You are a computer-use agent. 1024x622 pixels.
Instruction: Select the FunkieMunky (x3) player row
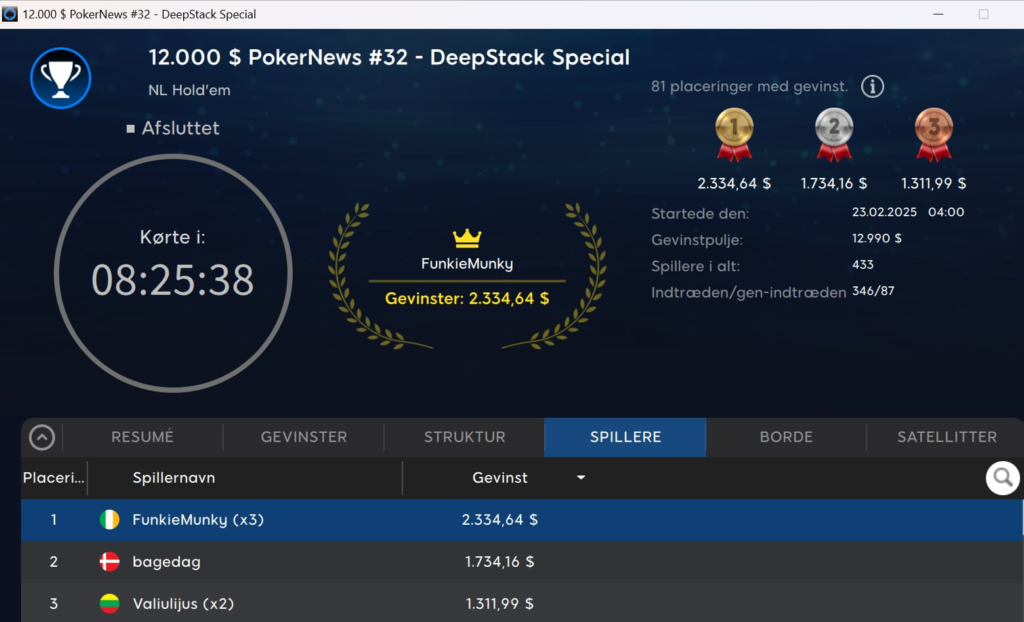[x=521, y=520]
